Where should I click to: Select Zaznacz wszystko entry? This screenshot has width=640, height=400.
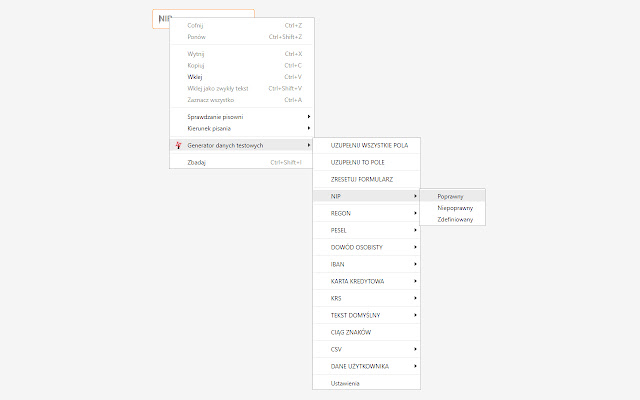241,100
